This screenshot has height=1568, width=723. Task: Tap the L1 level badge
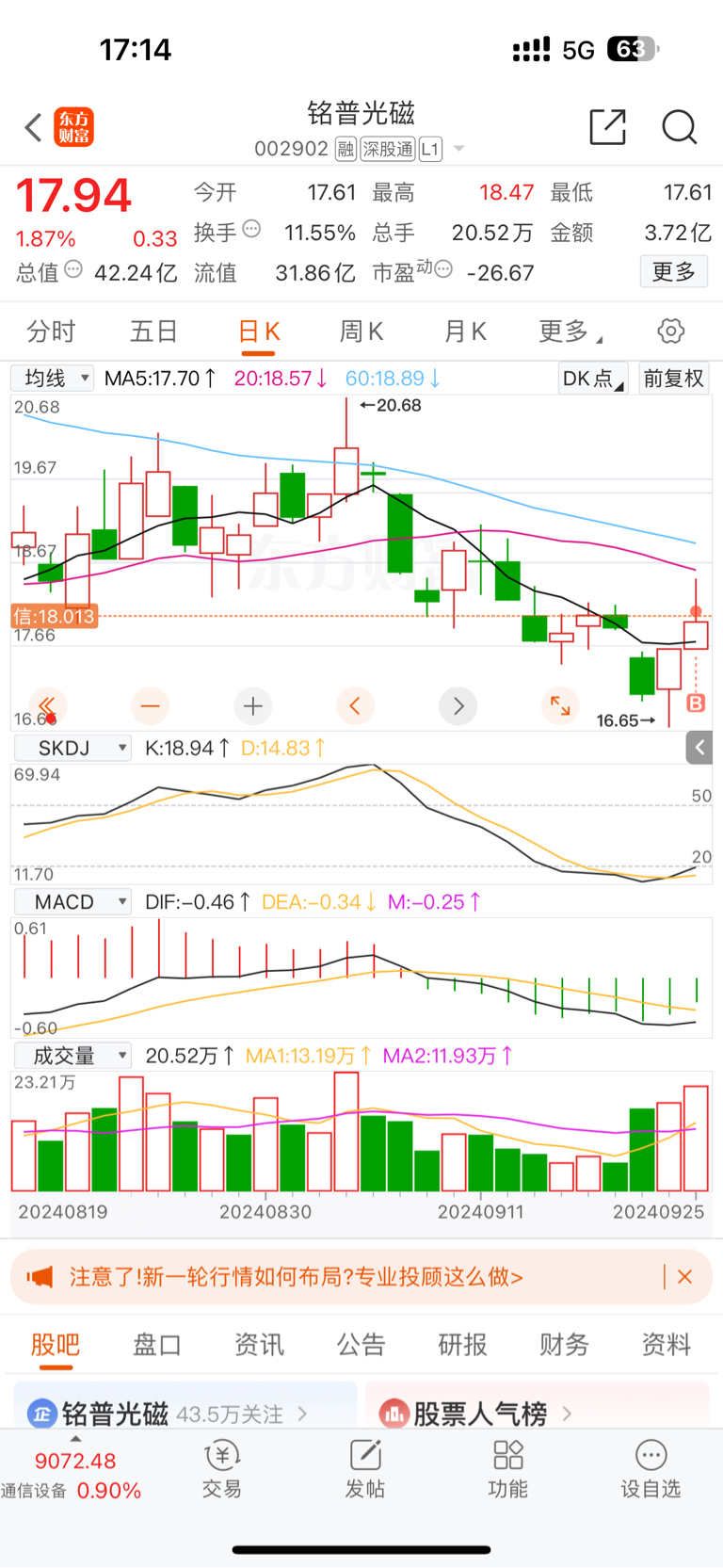pyautogui.click(x=430, y=149)
